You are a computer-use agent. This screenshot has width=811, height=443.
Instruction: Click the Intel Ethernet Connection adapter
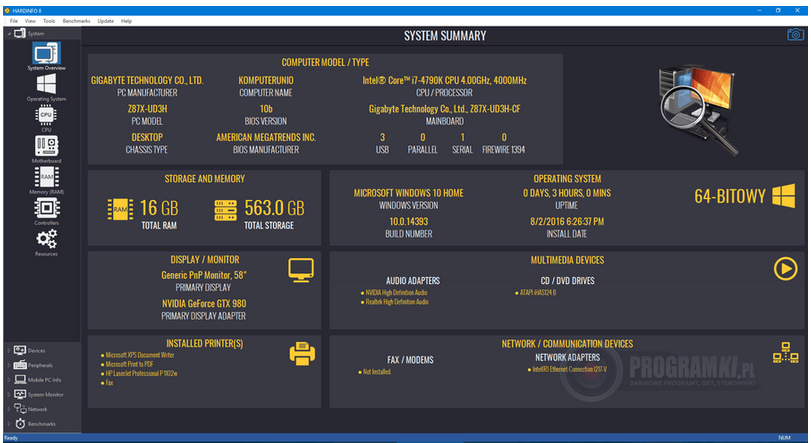(569, 369)
